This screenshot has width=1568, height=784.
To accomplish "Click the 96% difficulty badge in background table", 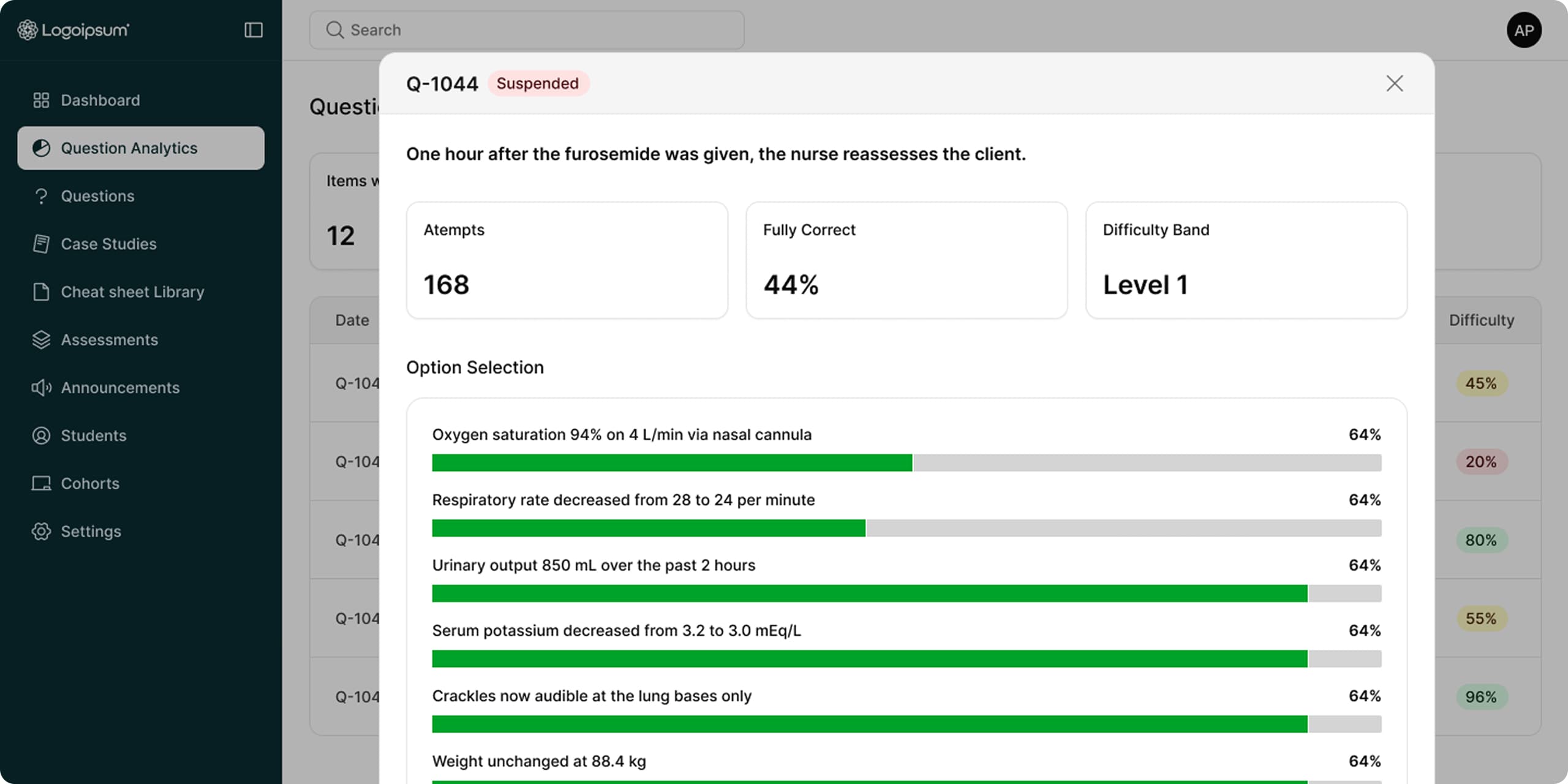I will pos(1481,697).
